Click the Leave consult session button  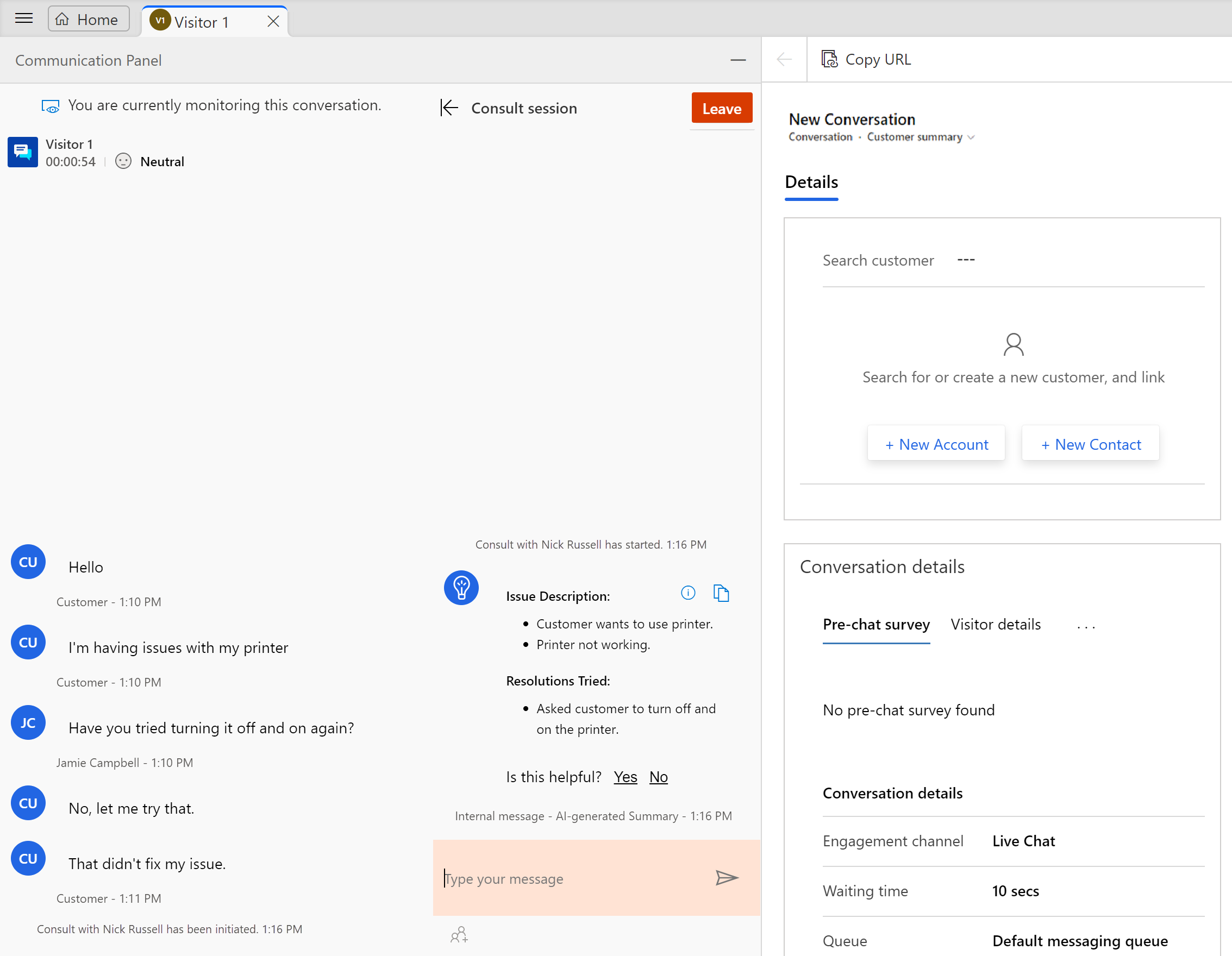point(722,108)
